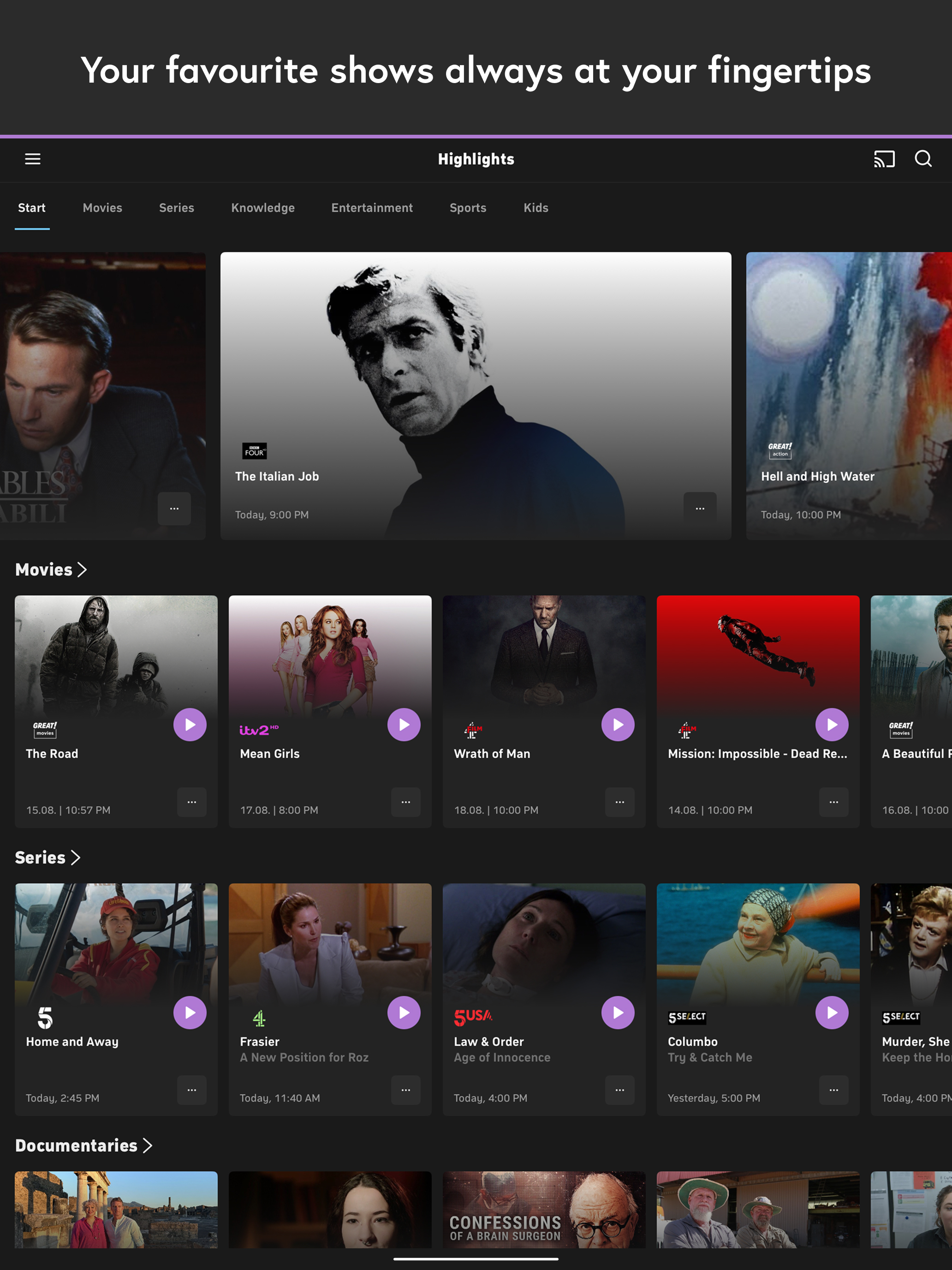The width and height of the screenshot is (952, 1270).
Task: Tap GREAT! action logo on Hell and High Water
Action: coord(780,450)
